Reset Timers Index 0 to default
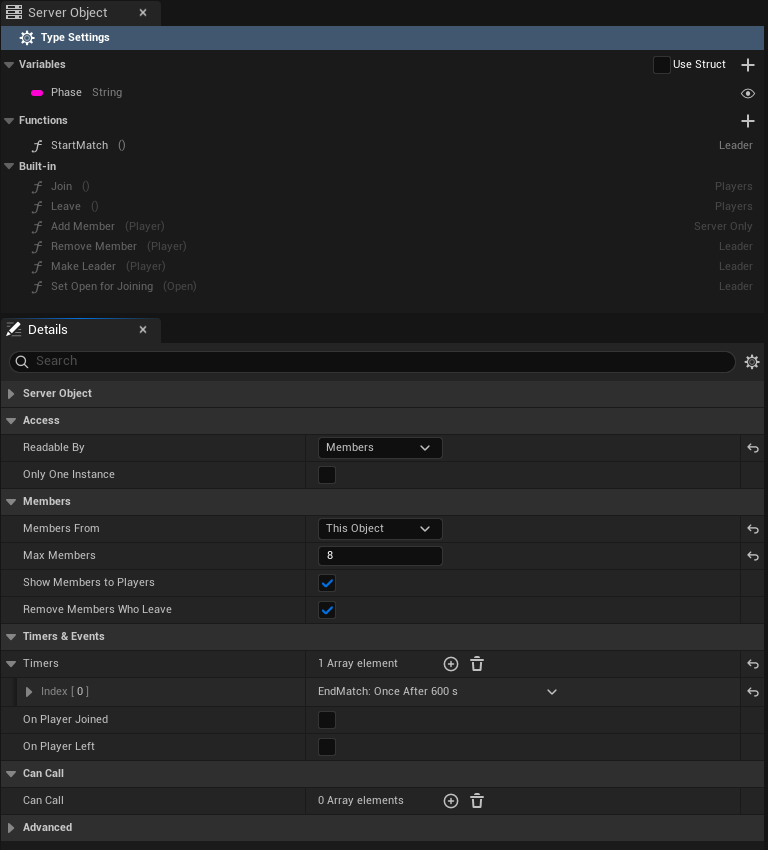 pos(753,692)
